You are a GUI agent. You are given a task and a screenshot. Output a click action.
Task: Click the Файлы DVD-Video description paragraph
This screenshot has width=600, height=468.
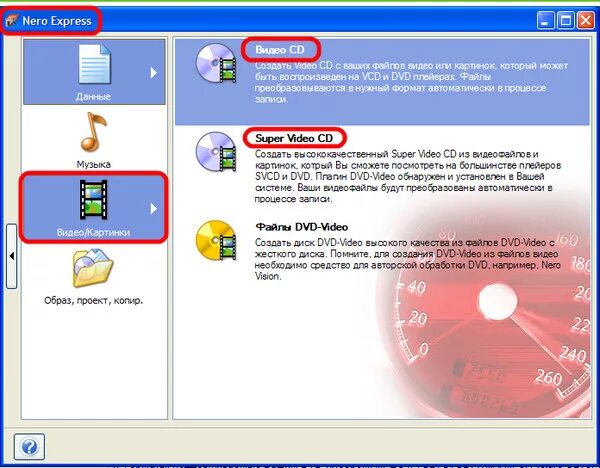click(x=408, y=259)
